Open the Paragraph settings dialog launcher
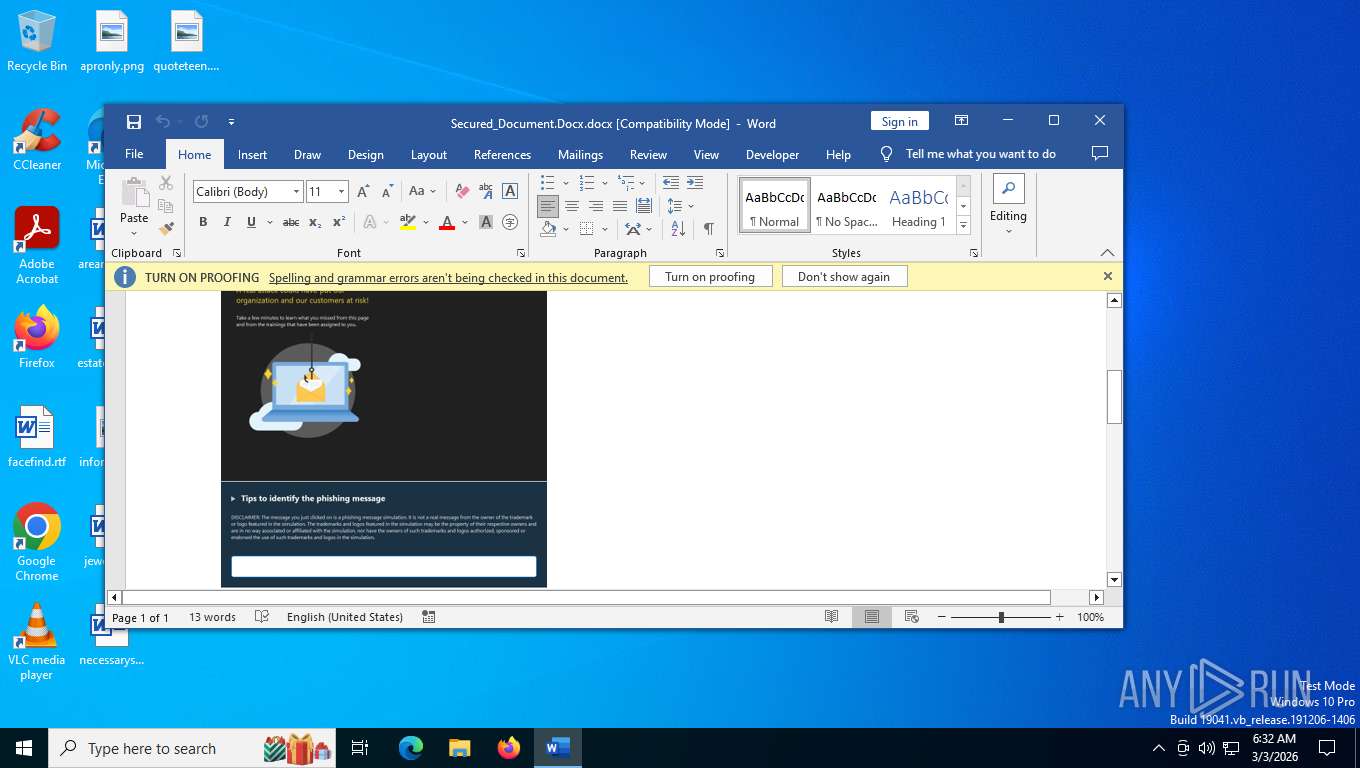This screenshot has height=768, width=1360. coord(720,254)
